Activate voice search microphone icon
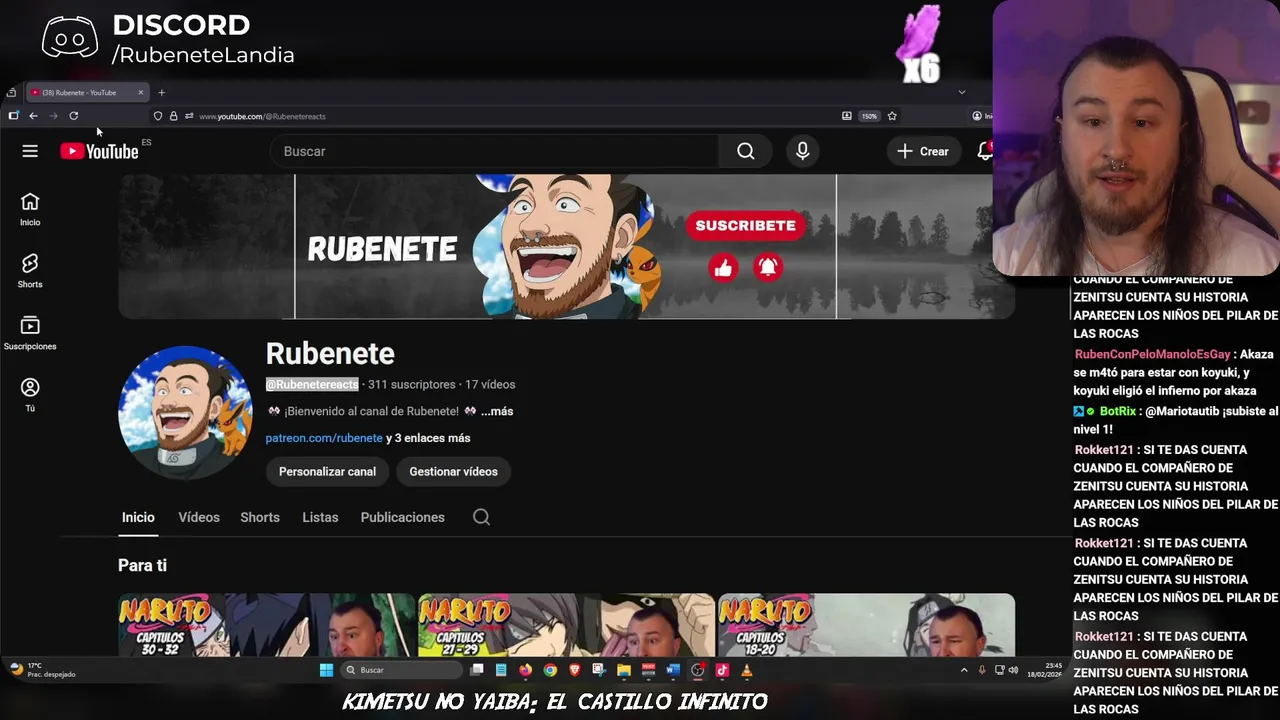 [x=802, y=151]
